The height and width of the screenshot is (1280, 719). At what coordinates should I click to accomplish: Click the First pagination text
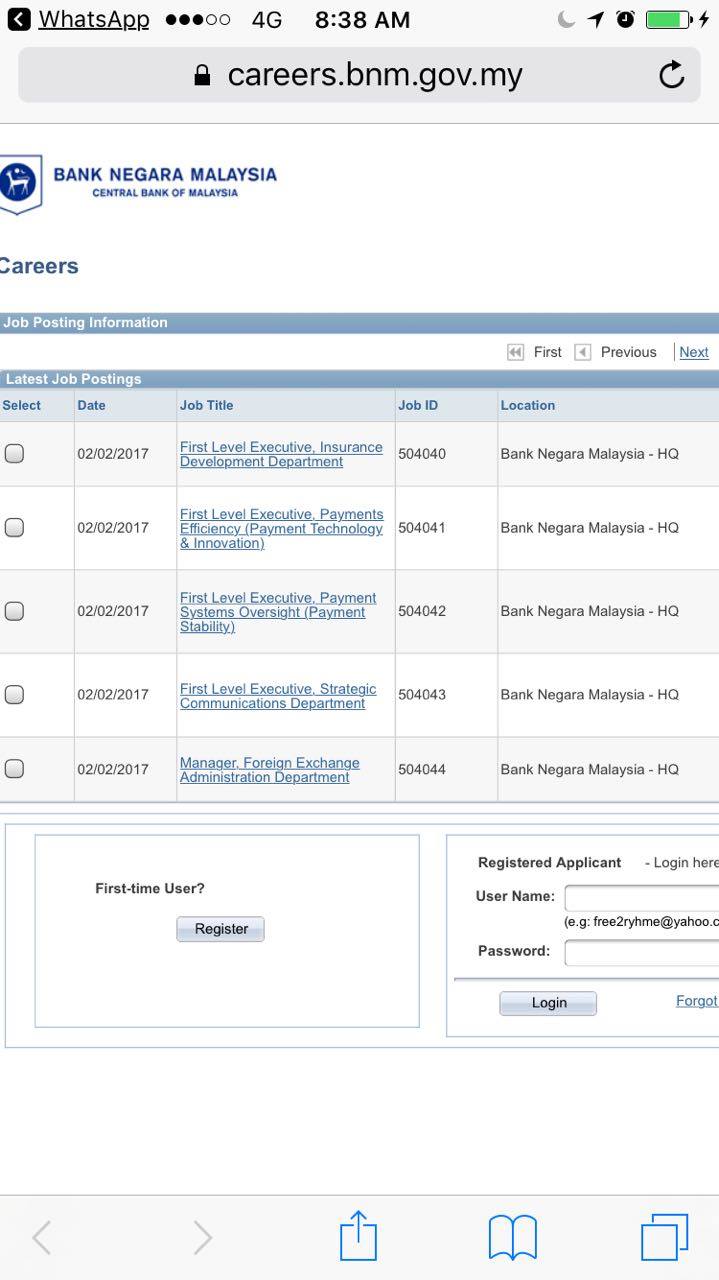[x=548, y=352]
